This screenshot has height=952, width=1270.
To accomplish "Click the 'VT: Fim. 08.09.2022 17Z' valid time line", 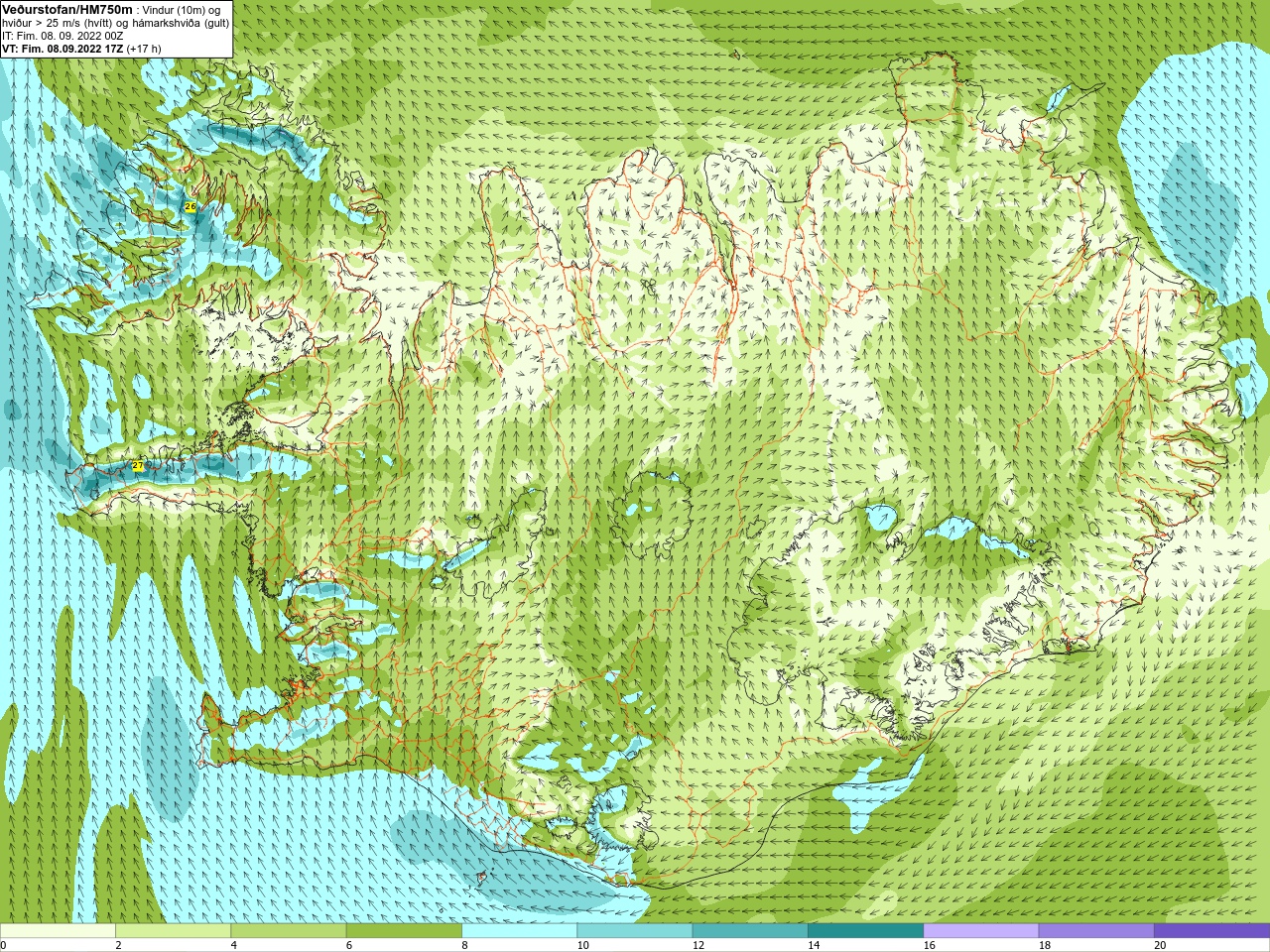I will point(81,48).
